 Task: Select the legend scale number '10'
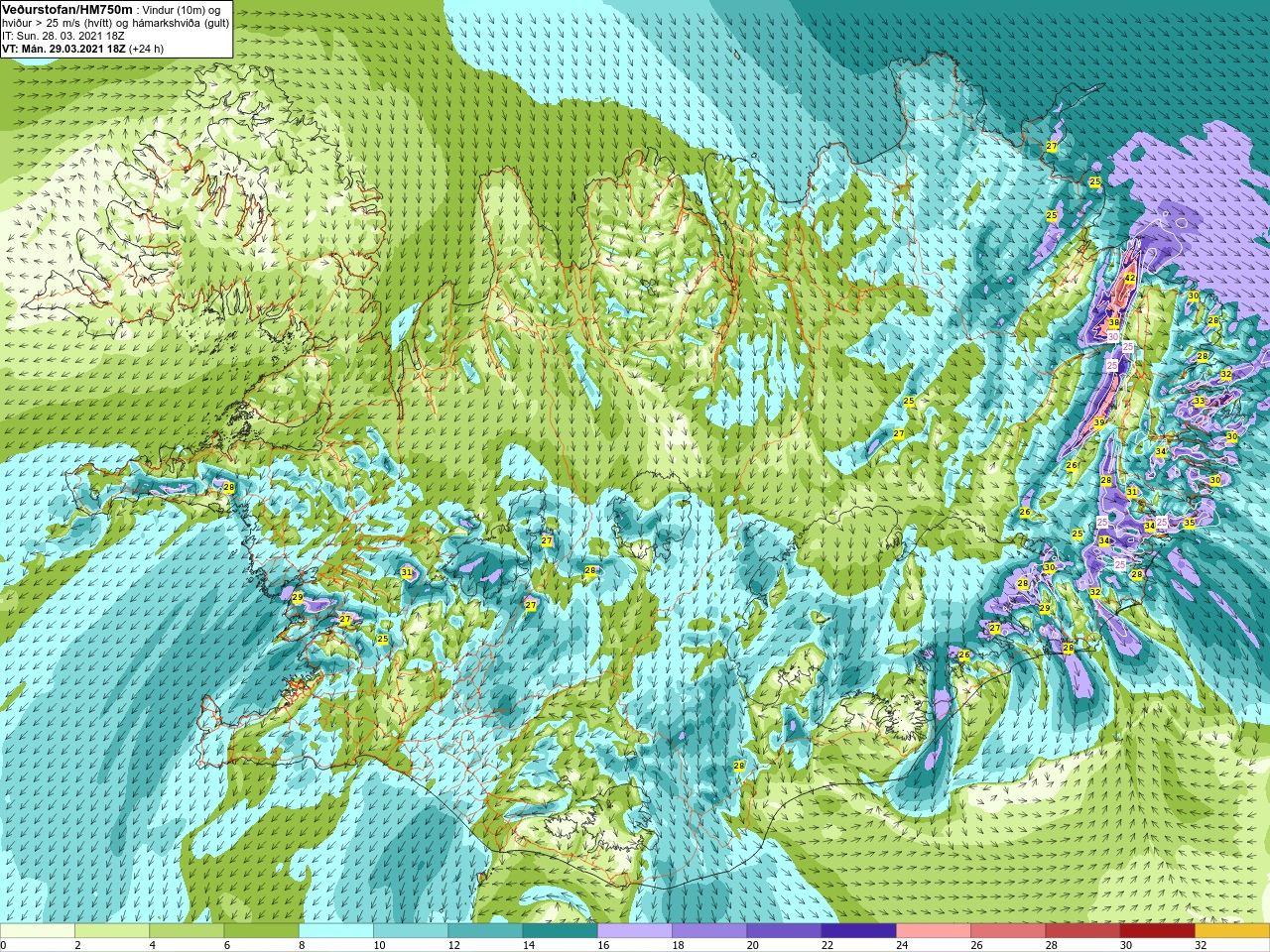(380, 946)
